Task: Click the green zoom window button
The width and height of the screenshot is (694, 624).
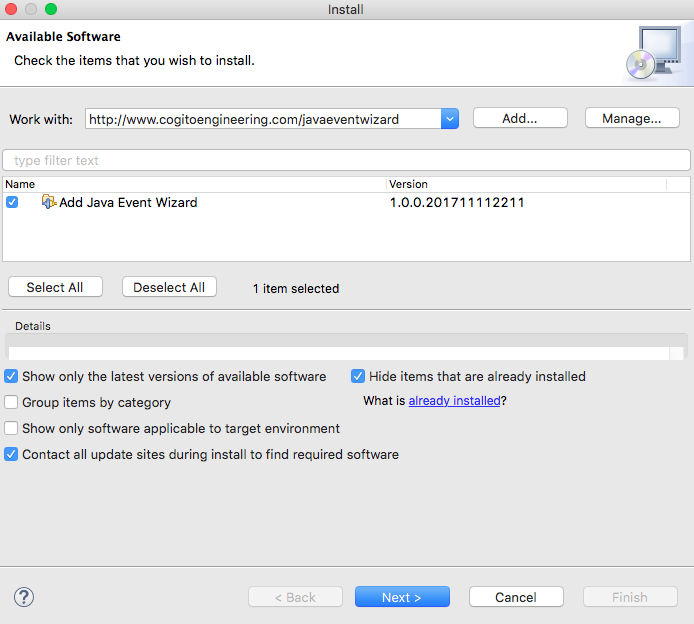Action: [x=51, y=9]
